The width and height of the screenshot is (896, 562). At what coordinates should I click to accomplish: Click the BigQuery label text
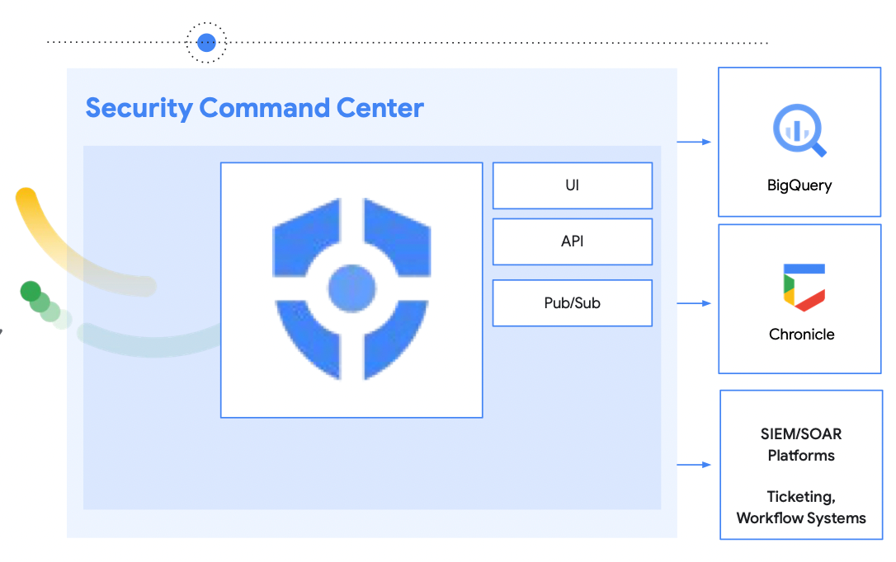coord(799,185)
